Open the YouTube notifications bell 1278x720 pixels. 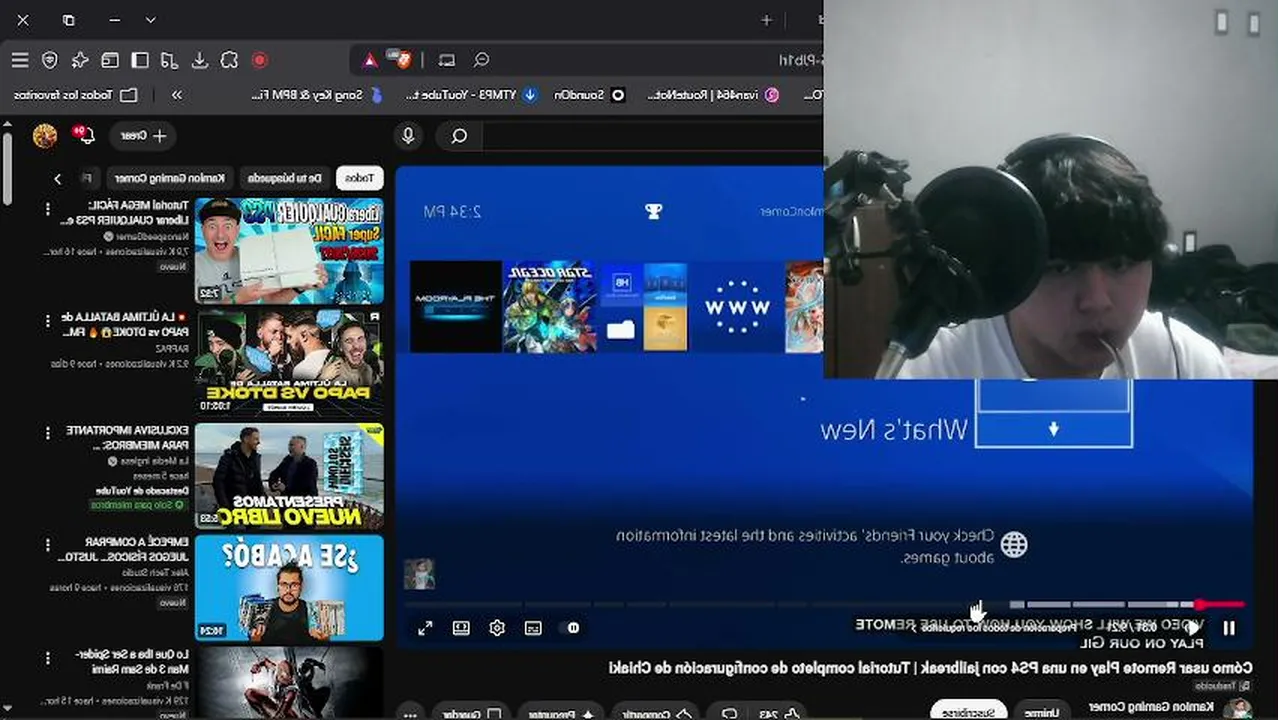tap(84, 135)
